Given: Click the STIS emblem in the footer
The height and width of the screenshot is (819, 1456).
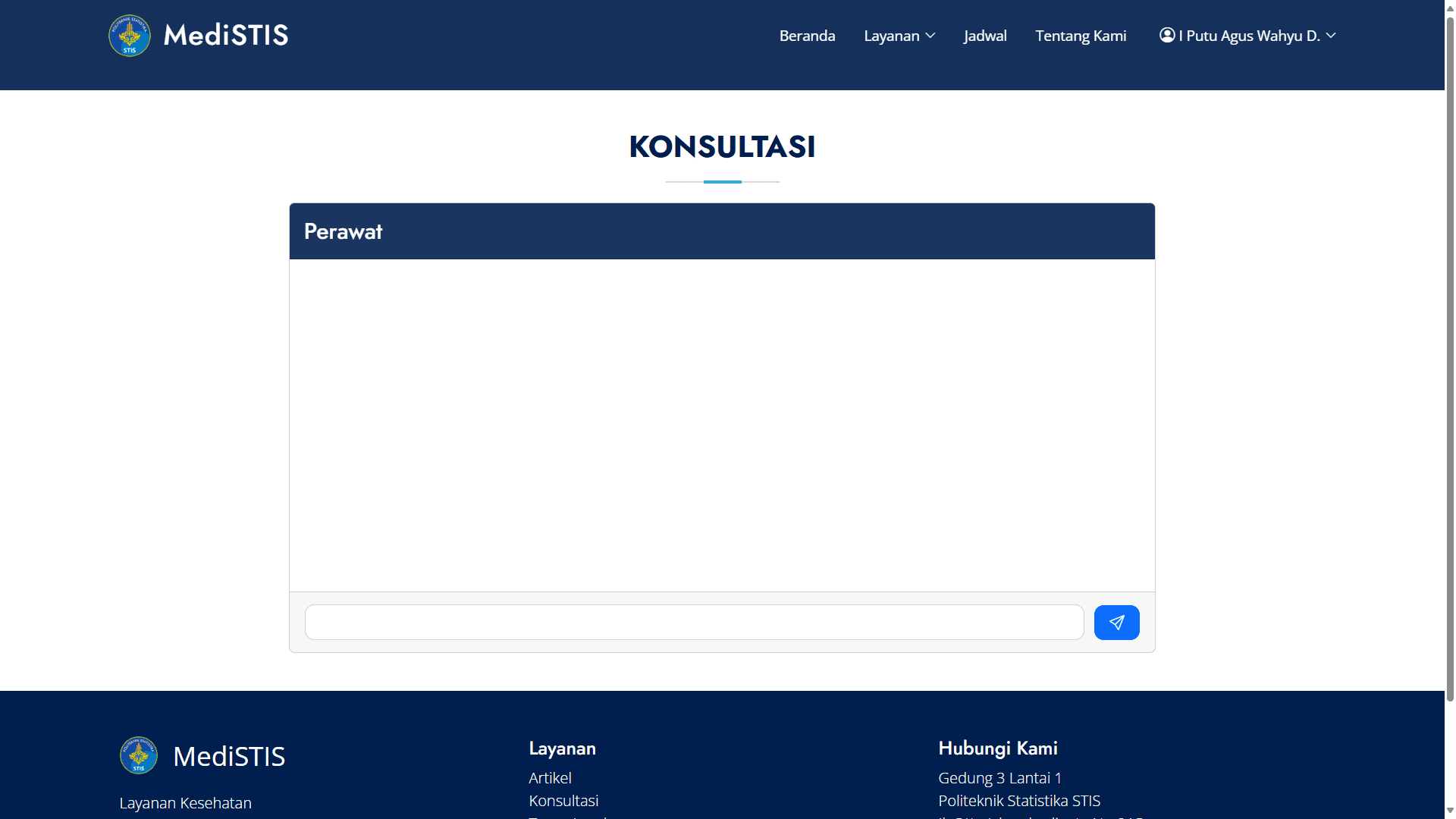Looking at the screenshot, I should (139, 755).
